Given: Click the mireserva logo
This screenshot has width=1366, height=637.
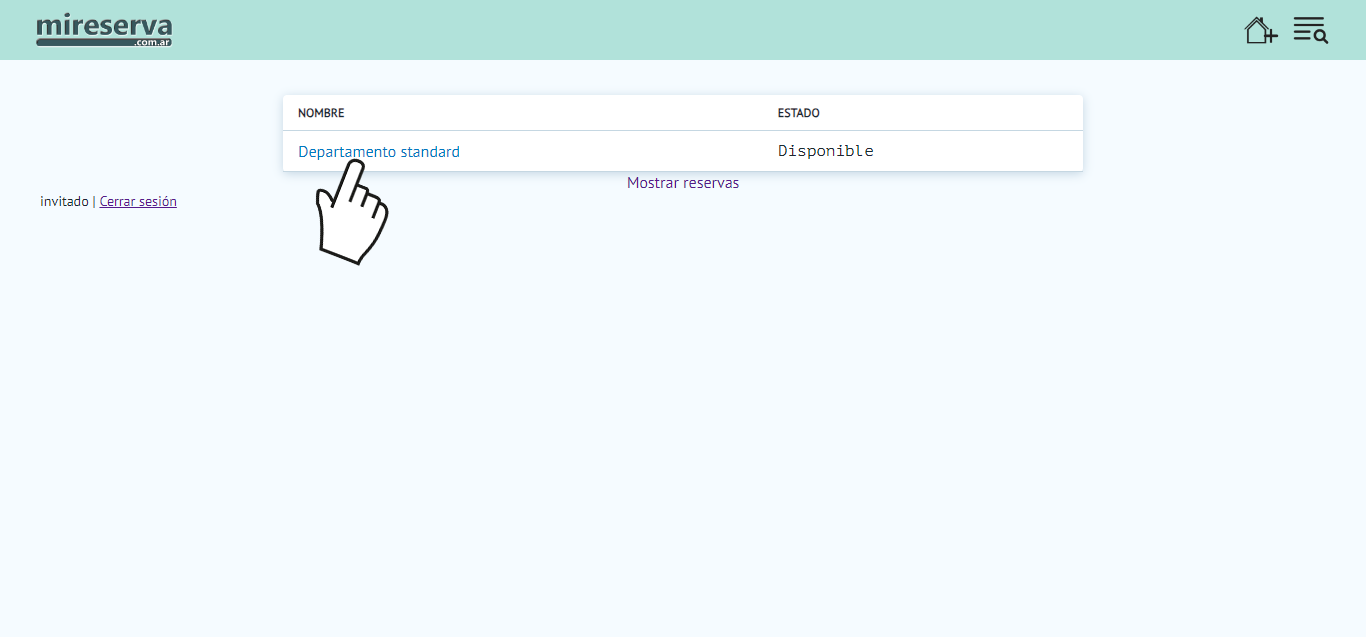Looking at the screenshot, I should coord(104,27).
